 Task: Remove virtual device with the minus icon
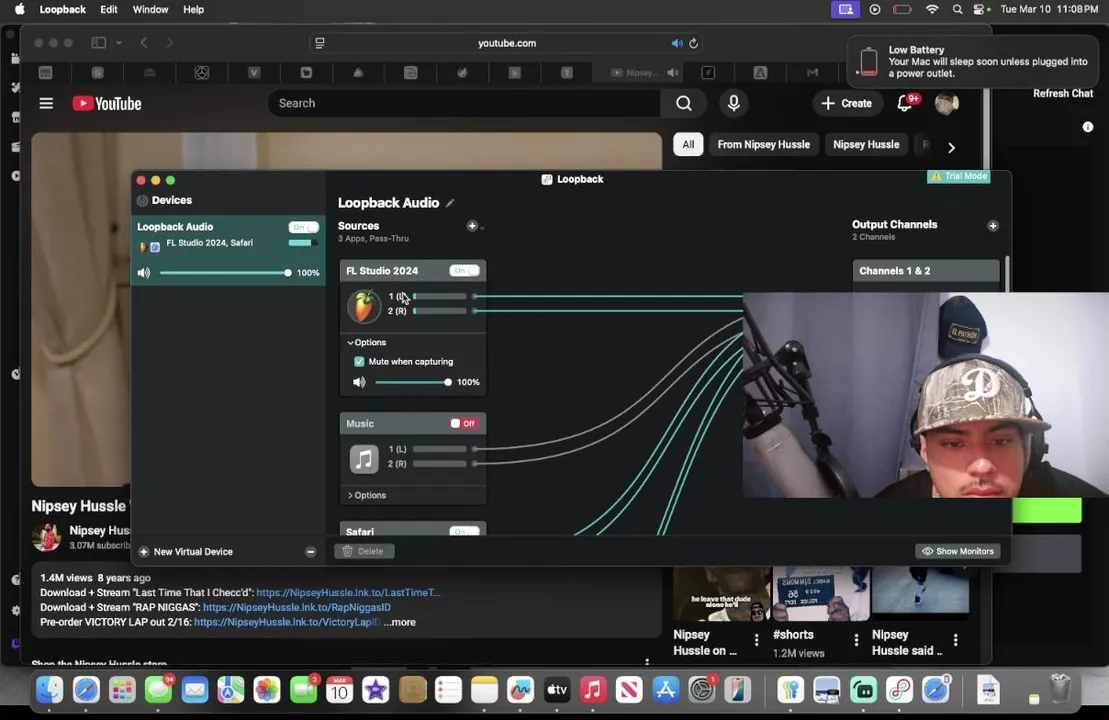[x=310, y=552]
